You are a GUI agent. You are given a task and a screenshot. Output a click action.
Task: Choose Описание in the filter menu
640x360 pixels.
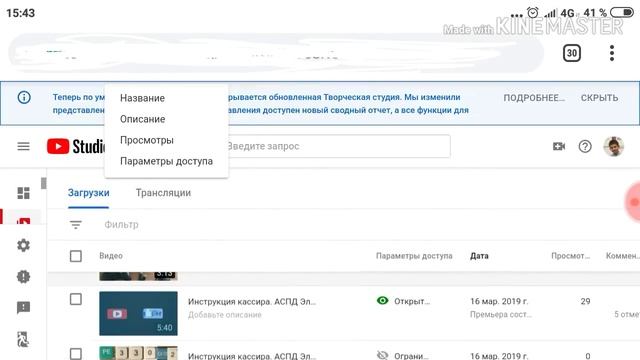[x=142, y=119]
